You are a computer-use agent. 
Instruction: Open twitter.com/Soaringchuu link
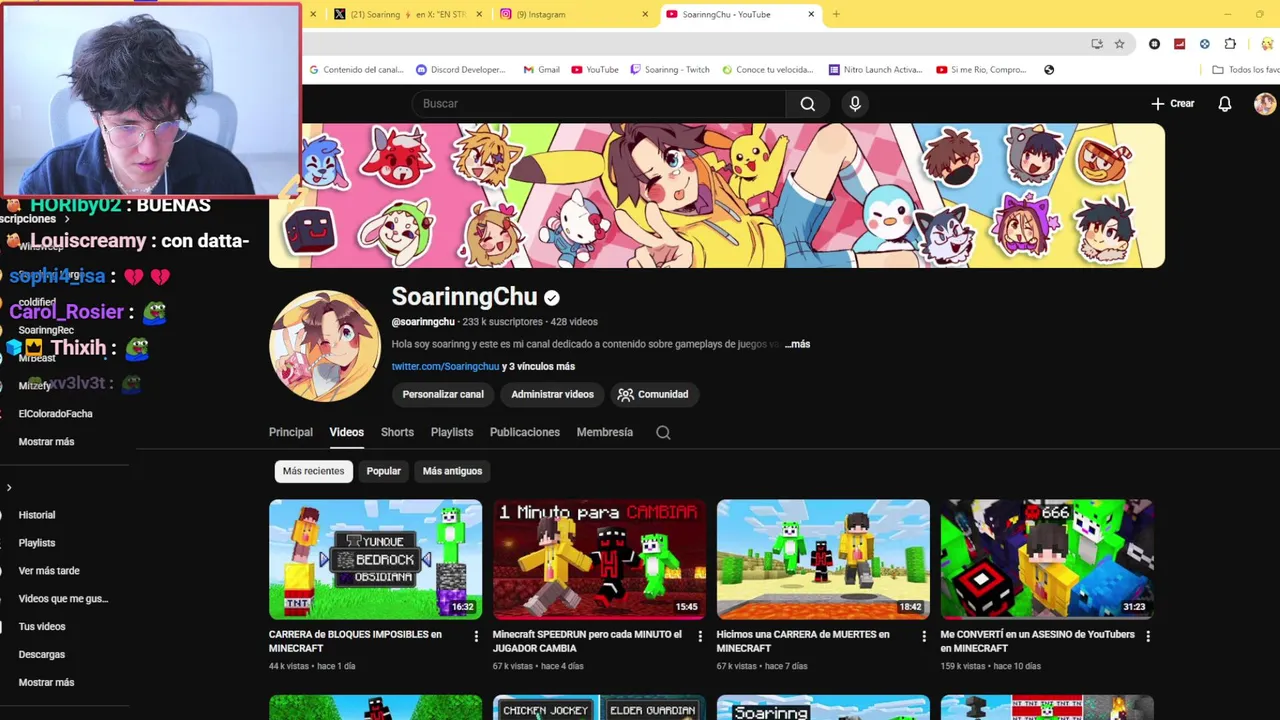click(x=445, y=367)
